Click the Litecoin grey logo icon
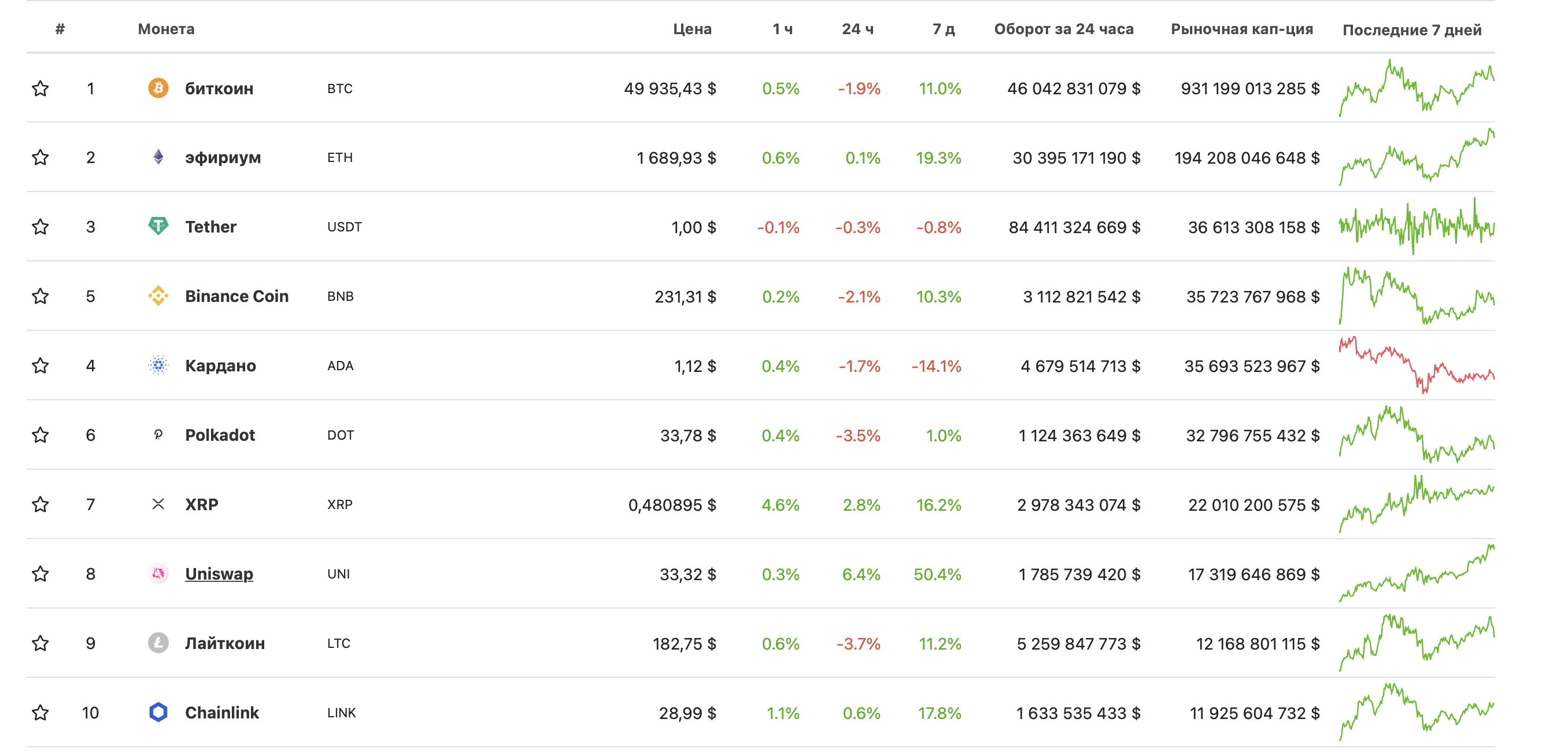Screen dimensions: 1568x752 tap(158, 643)
